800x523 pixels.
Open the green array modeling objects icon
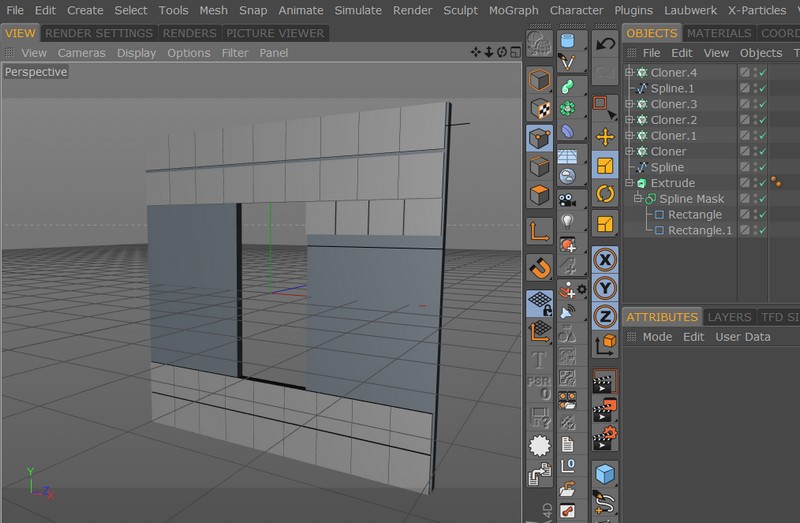click(x=568, y=109)
